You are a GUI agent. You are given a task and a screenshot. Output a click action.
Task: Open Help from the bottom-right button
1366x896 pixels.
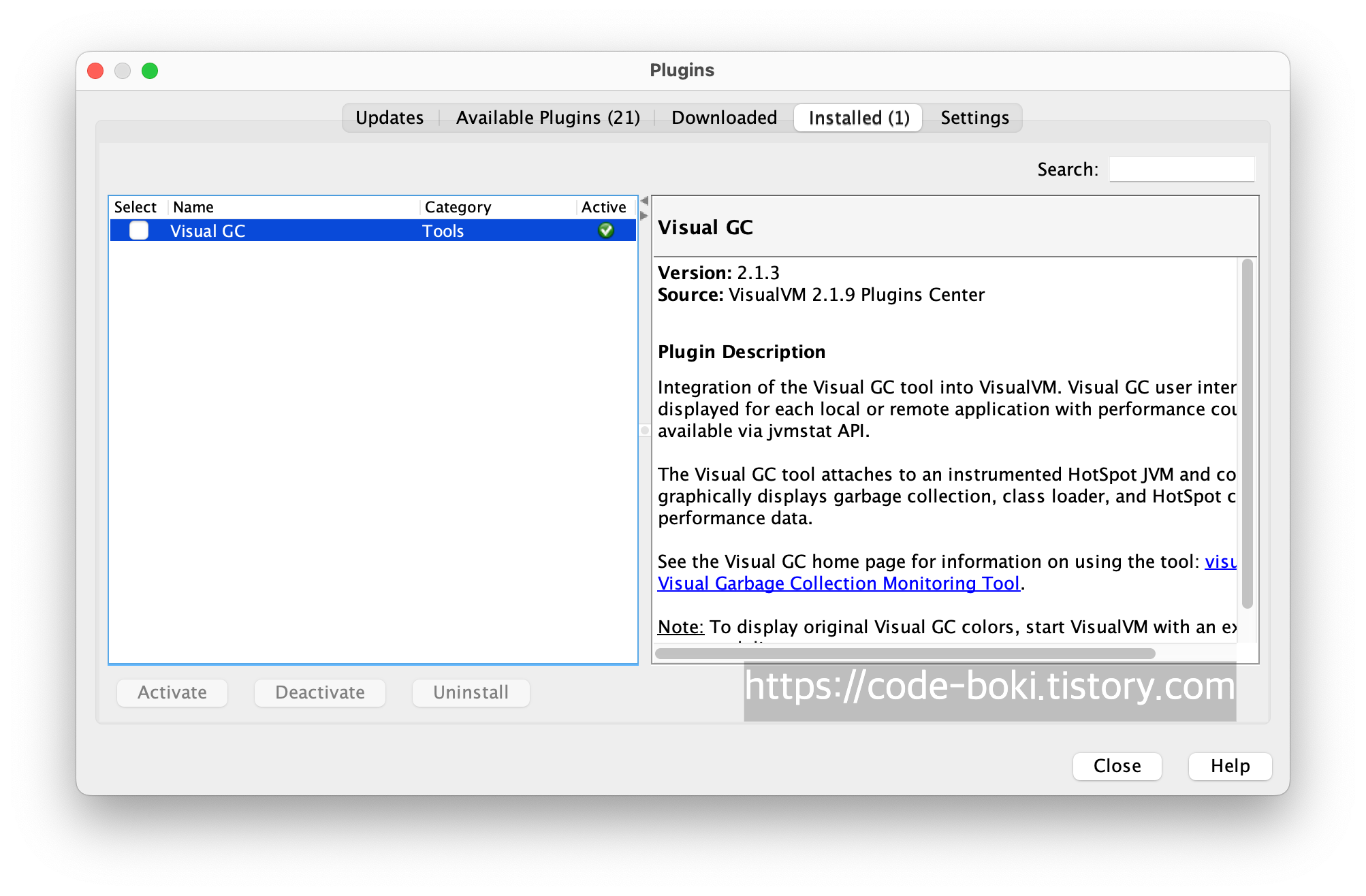(x=1230, y=766)
